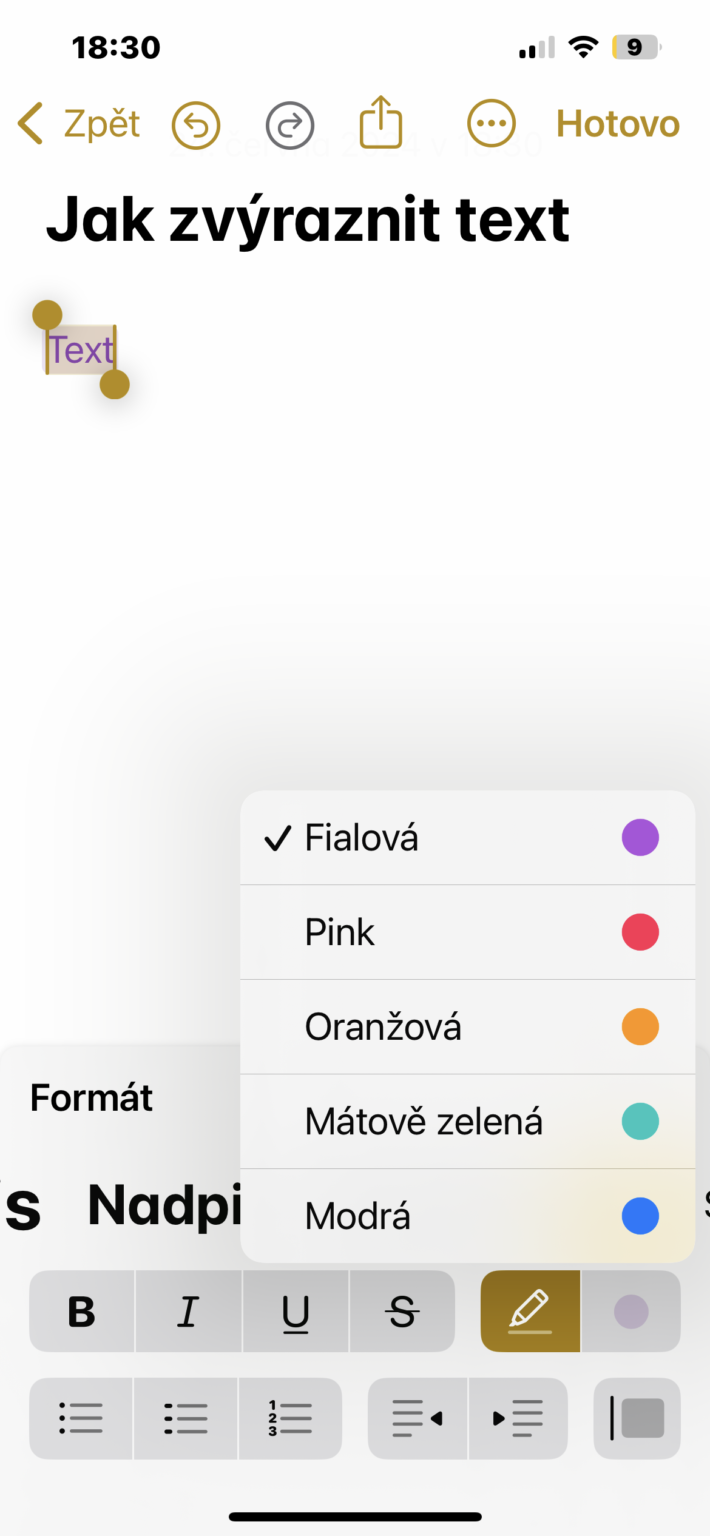Image resolution: width=710 pixels, height=1536 pixels.
Task: Select the highlight pen tool
Action: (529, 1311)
